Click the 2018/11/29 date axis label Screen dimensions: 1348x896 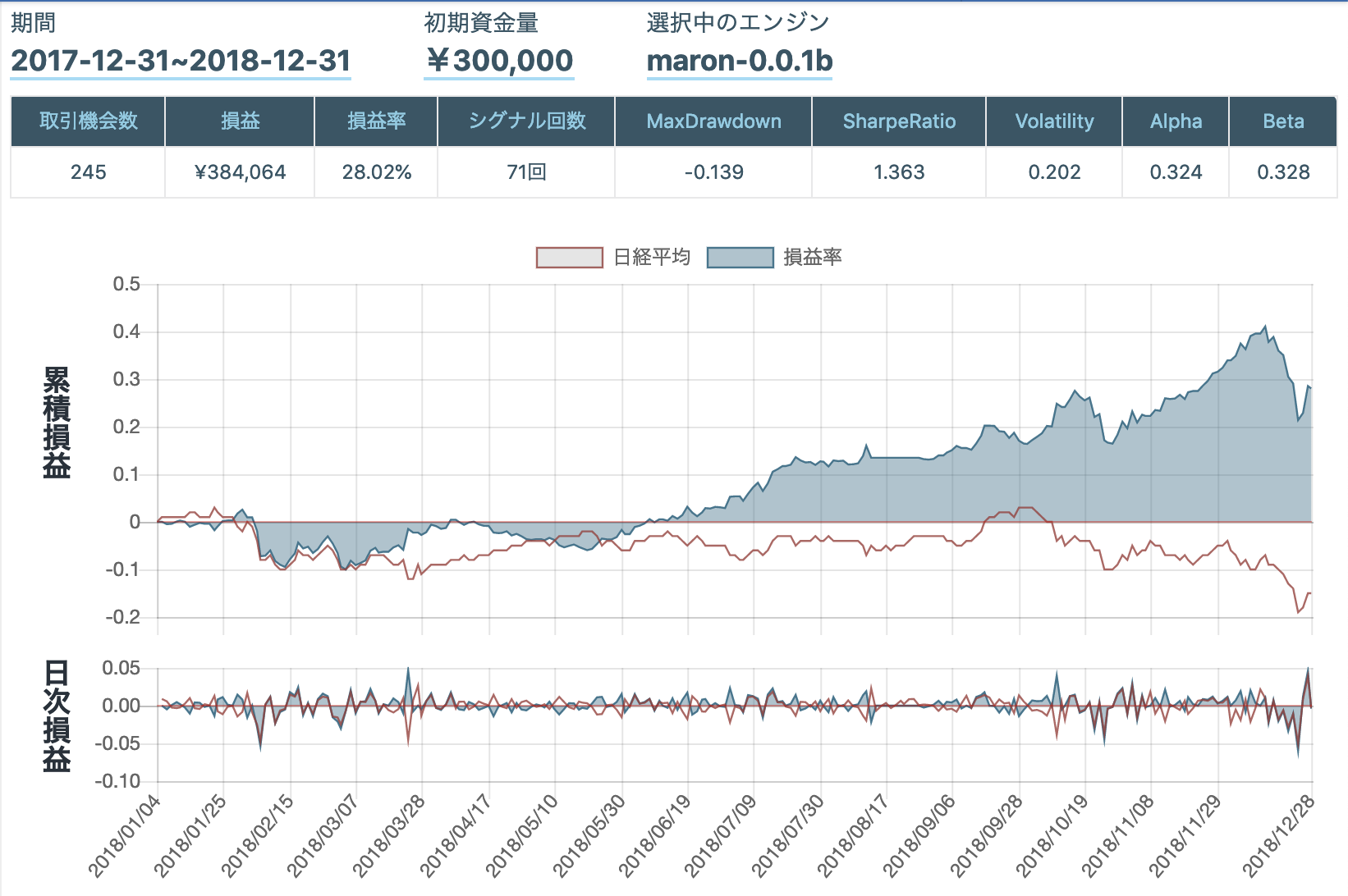(1185, 835)
